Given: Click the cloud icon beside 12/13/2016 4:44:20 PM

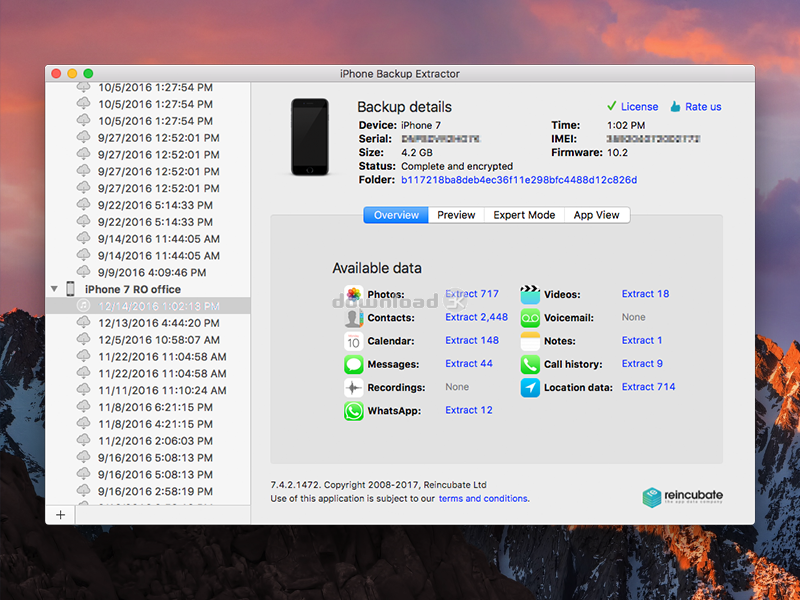Looking at the screenshot, I should pyautogui.click(x=83, y=321).
